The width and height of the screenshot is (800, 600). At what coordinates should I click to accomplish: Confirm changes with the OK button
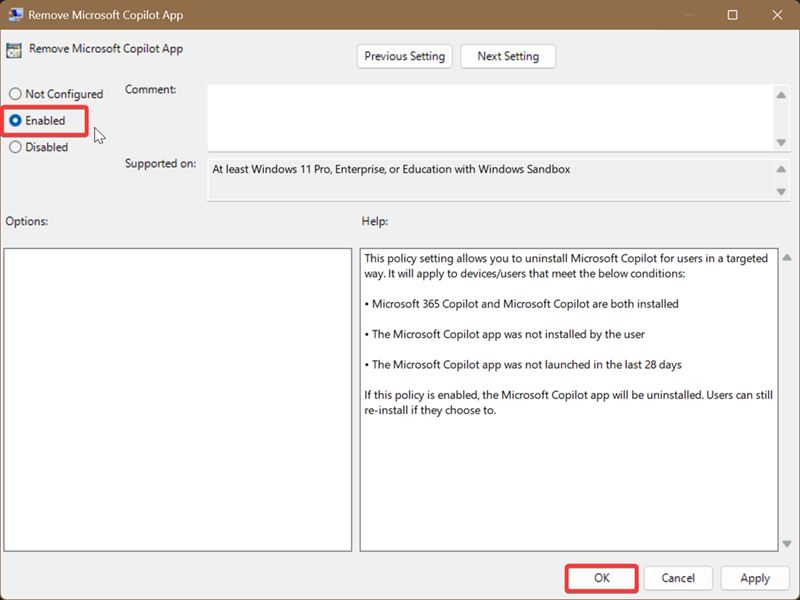(x=601, y=578)
